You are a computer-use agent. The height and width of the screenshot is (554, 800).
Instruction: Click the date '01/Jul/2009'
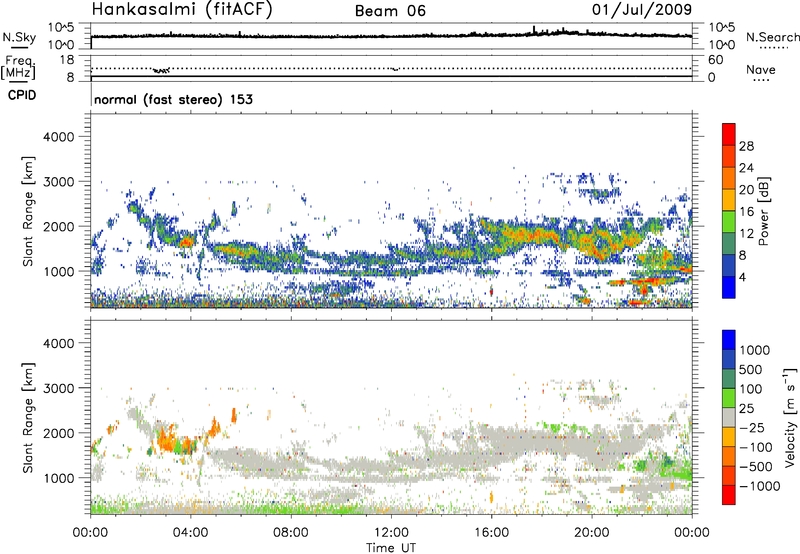(x=642, y=9)
